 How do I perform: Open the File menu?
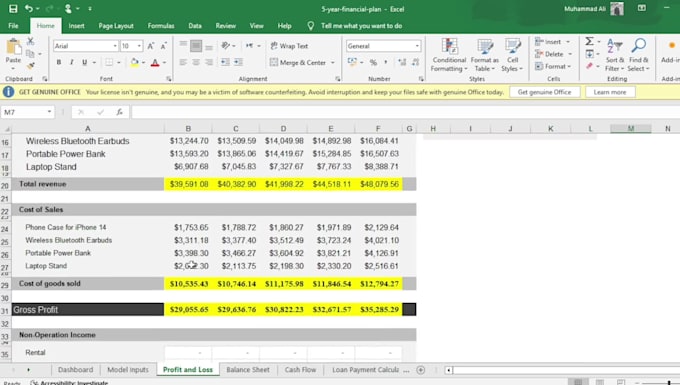(x=13, y=26)
